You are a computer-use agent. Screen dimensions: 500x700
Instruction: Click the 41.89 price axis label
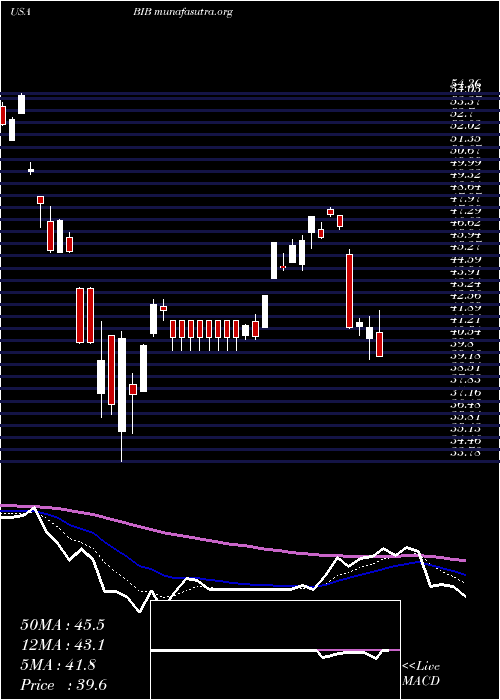[465, 308]
